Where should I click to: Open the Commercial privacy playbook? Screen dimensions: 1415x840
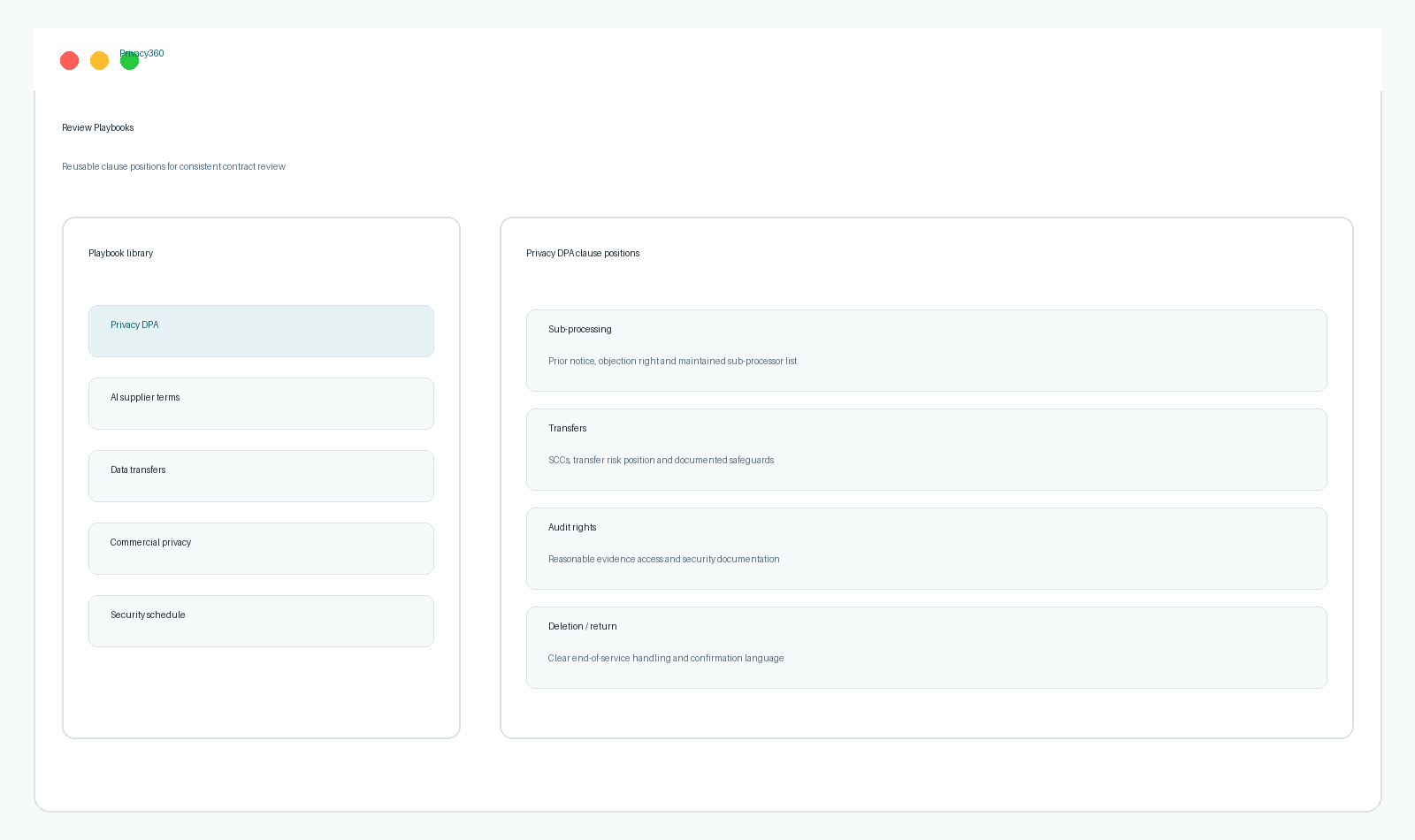[261, 548]
